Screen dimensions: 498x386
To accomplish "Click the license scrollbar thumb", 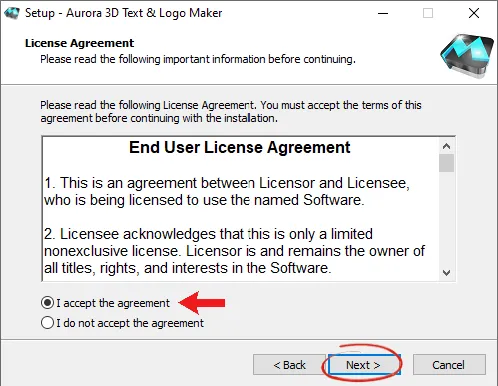I will click(446, 163).
